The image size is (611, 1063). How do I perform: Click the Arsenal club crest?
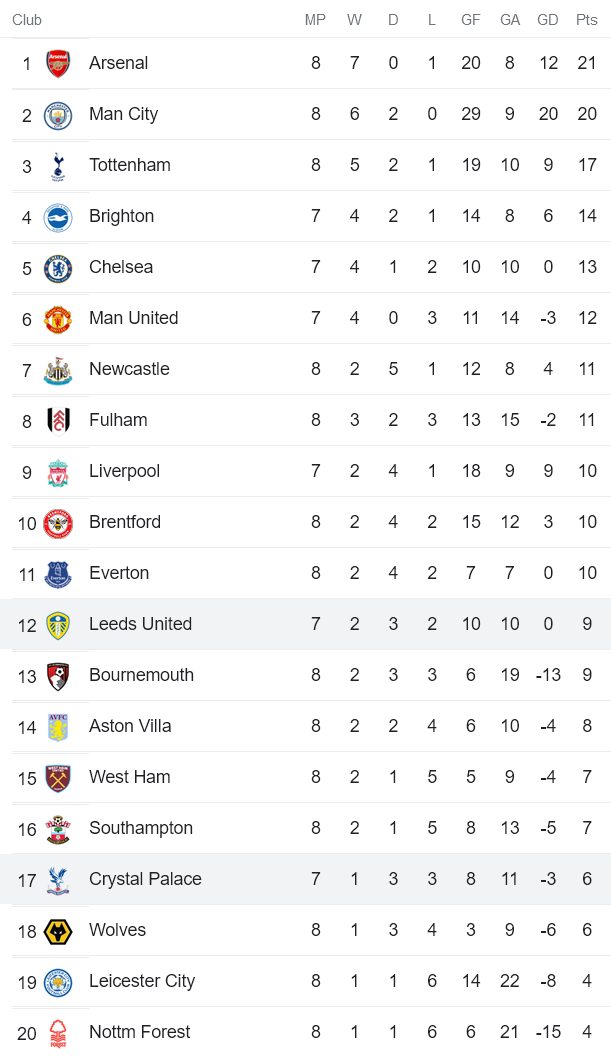tap(58, 64)
